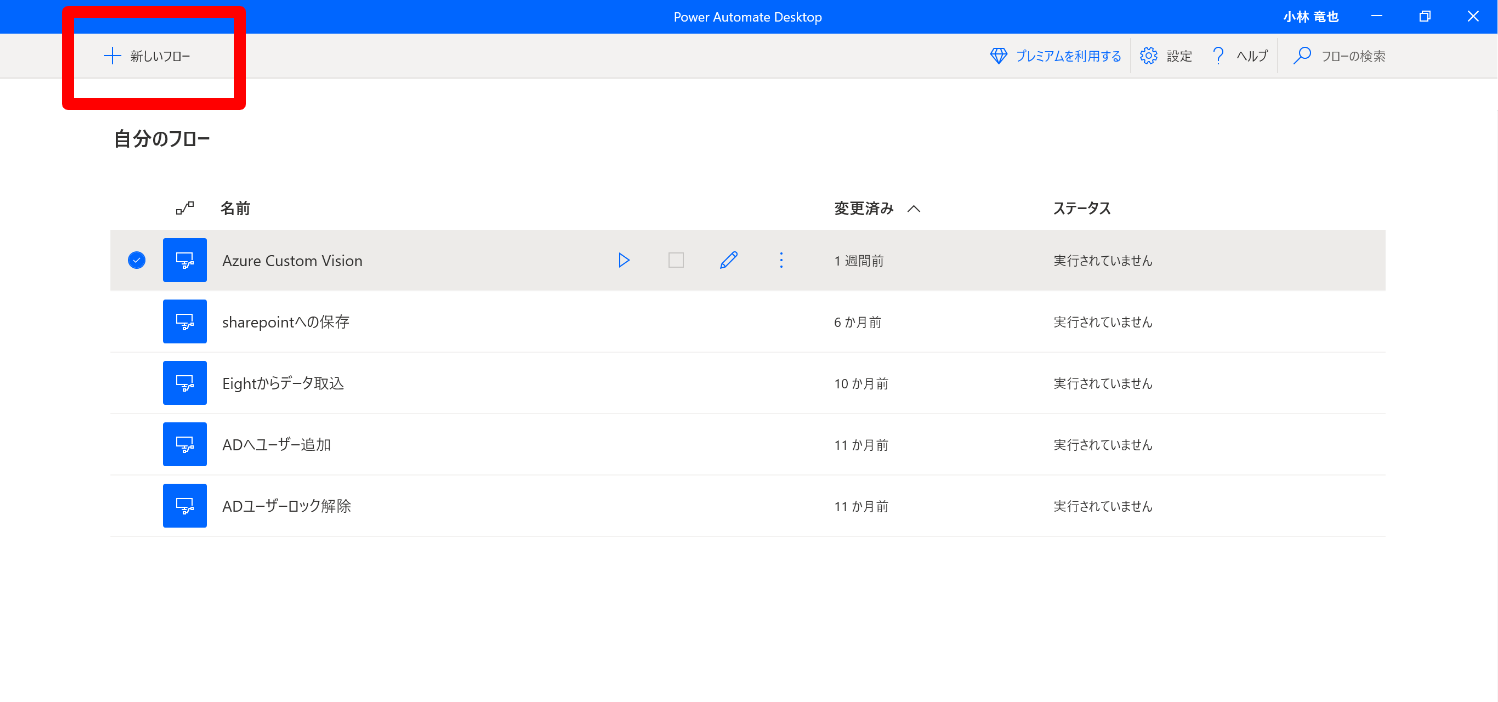Click ADへユーザー追加's 11 か月前 cell
The image size is (1498, 702).
(x=861, y=445)
